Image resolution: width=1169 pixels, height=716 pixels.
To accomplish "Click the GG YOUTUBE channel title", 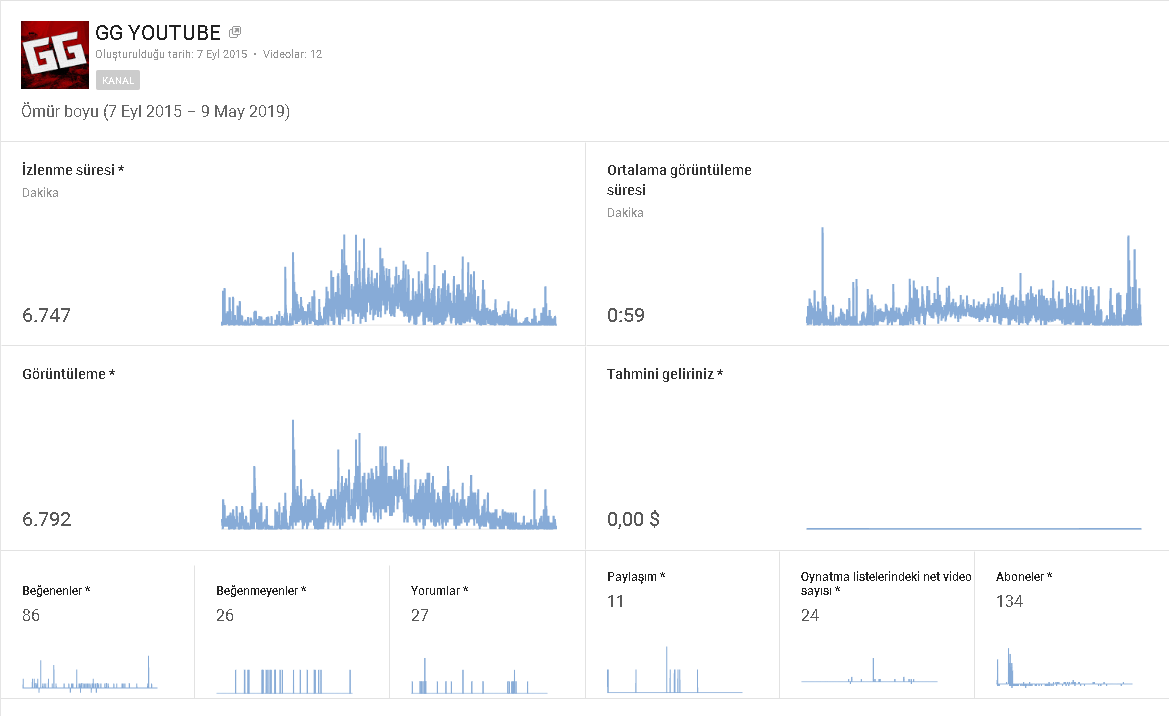I will [158, 33].
